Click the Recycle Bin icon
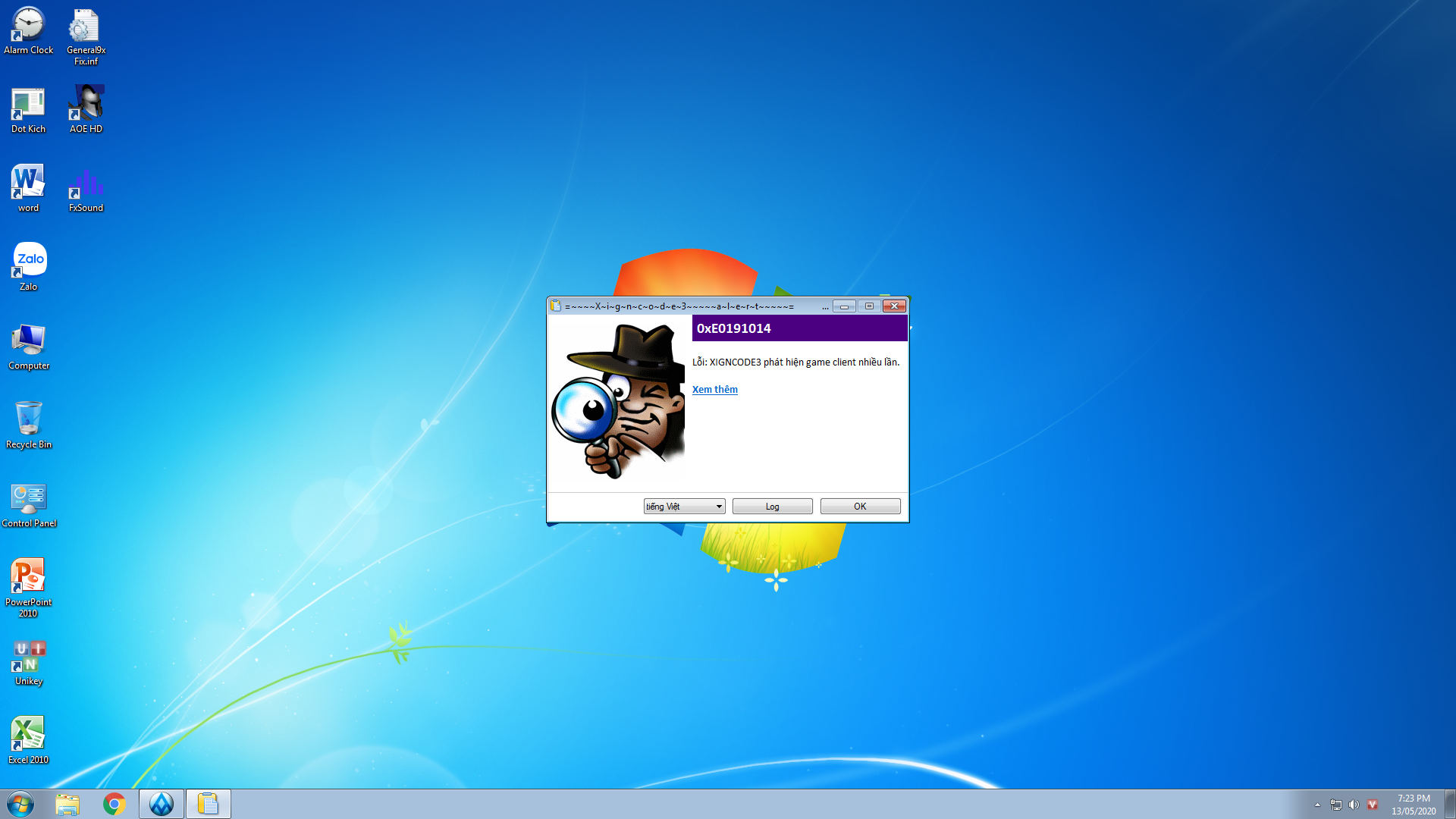The image size is (1456, 819). tap(28, 425)
